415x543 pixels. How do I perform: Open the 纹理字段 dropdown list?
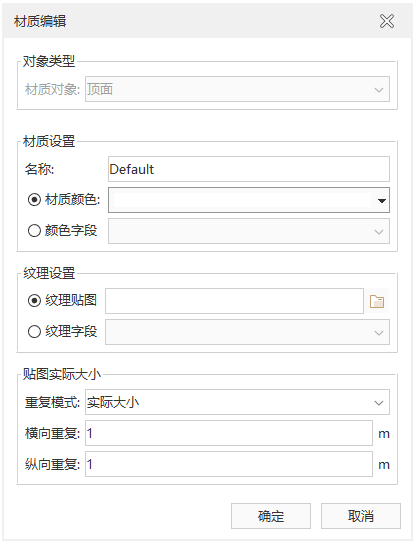click(x=247, y=332)
